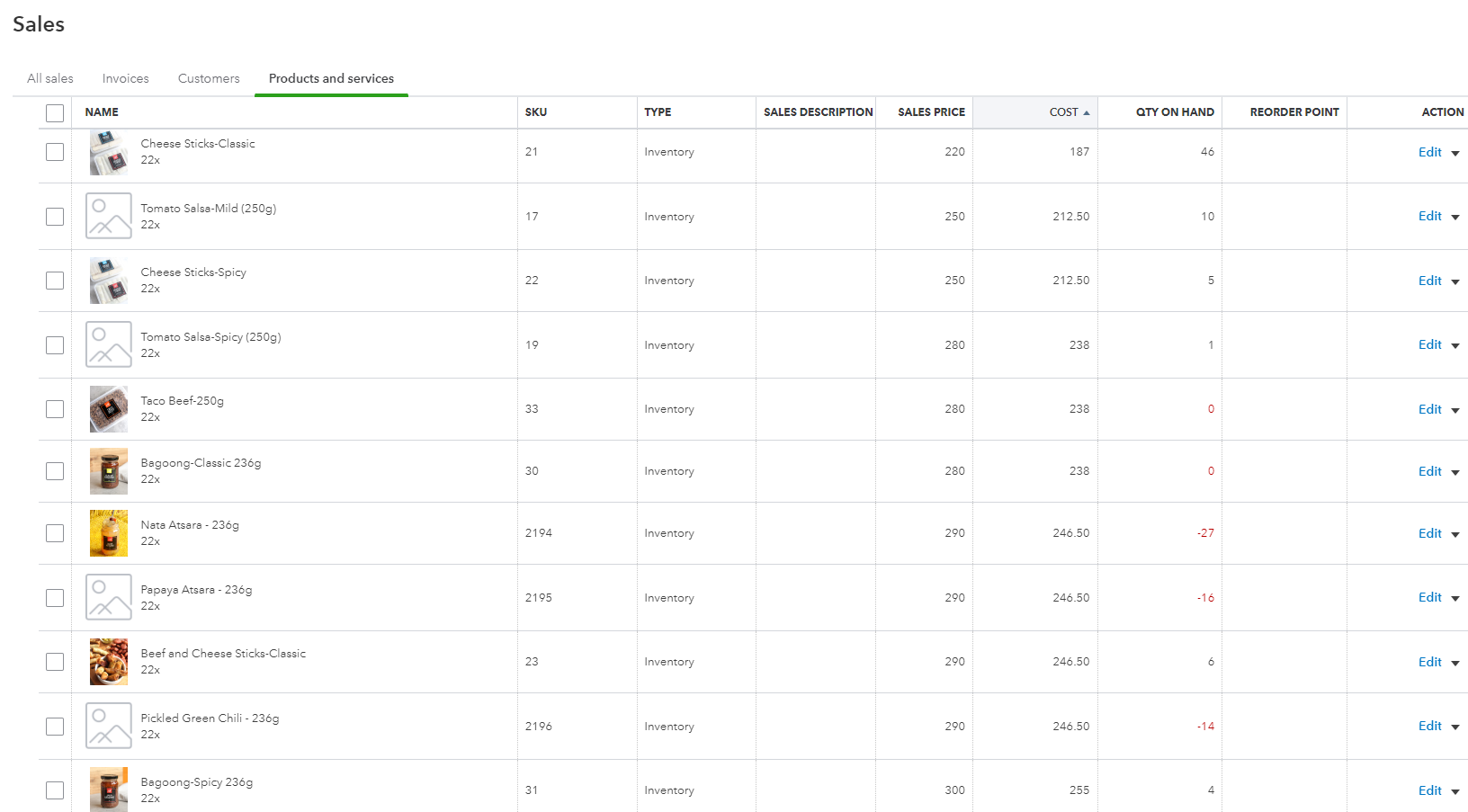
Task: Edit the Tomato Salsa-Spicy (250g) item
Action: (1429, 344)
